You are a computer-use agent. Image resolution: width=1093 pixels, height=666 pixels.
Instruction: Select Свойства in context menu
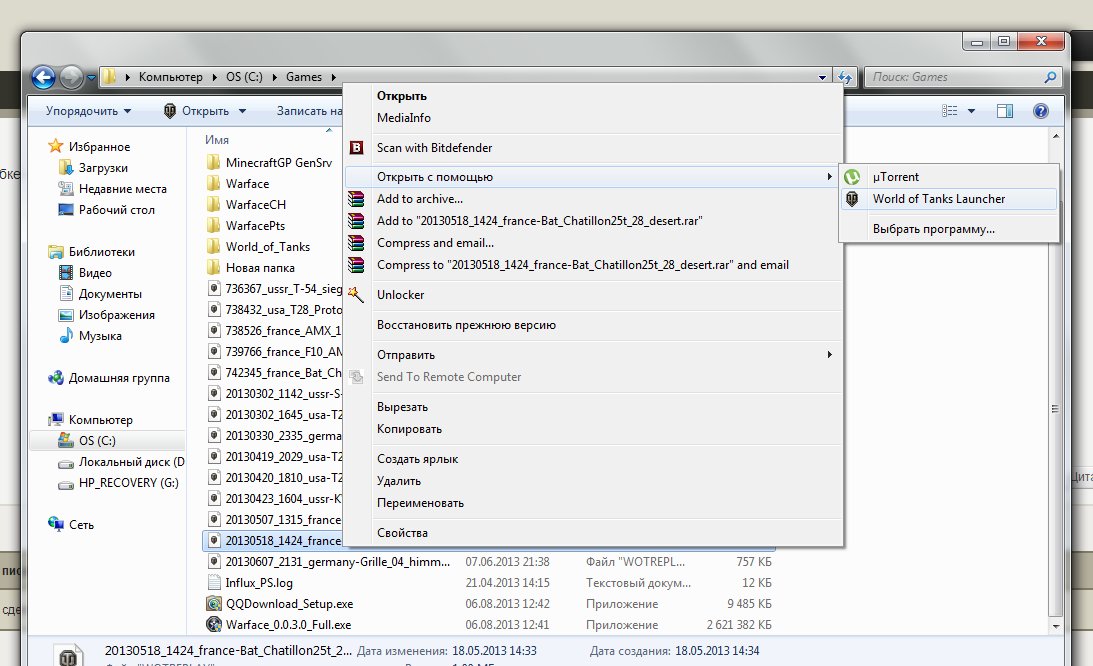[402, 533]
